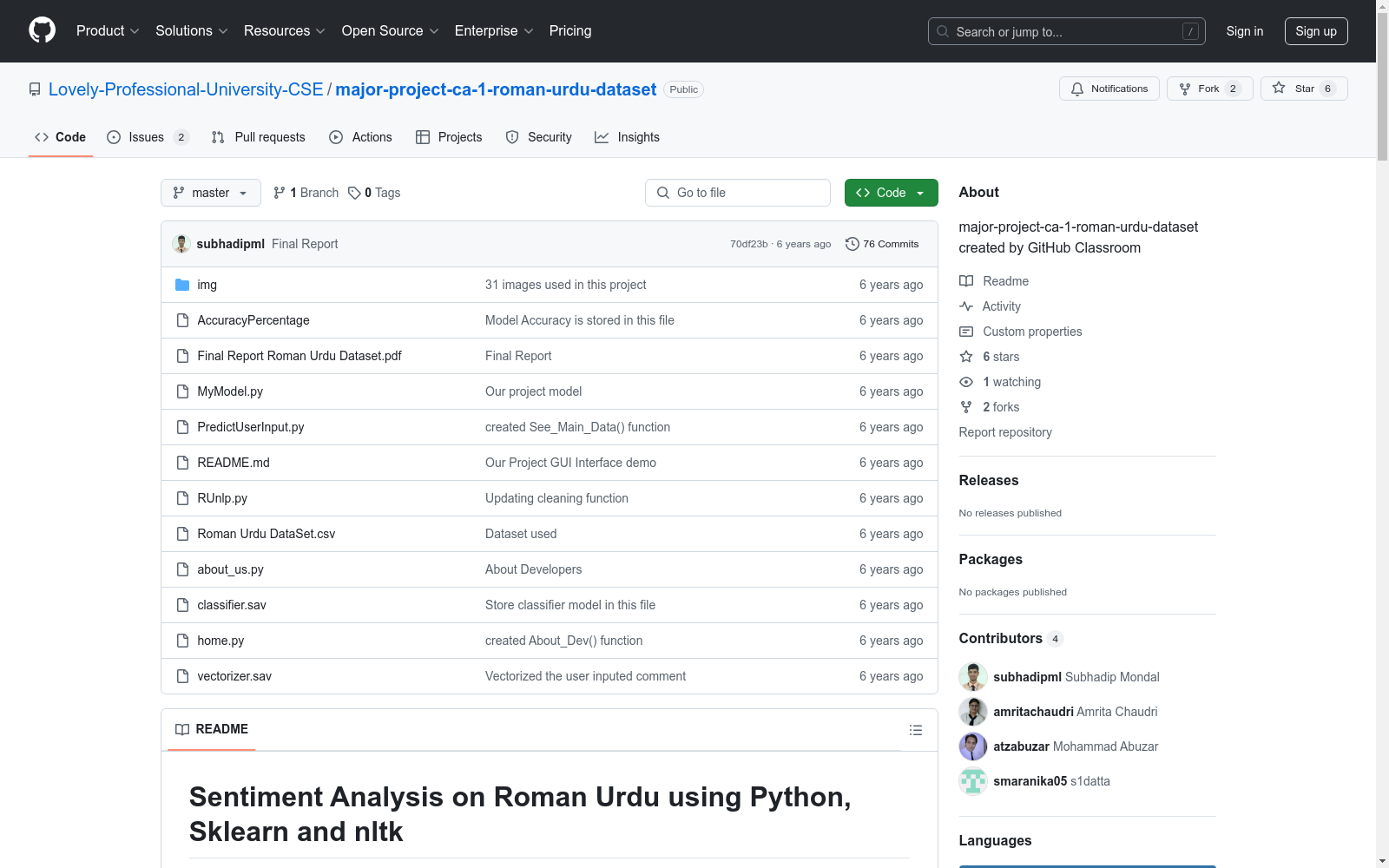Switch to the Pull requests tab
Viewport: 1389px width, 868px height.
pyautogui.click(x=259, y=137)
